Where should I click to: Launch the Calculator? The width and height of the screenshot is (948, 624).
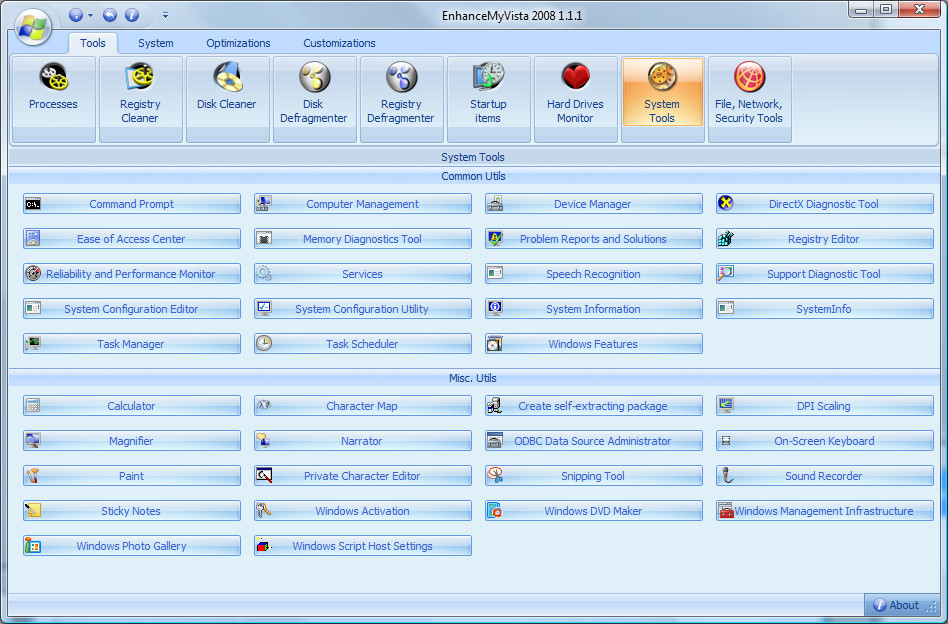(x=132, y=406)
